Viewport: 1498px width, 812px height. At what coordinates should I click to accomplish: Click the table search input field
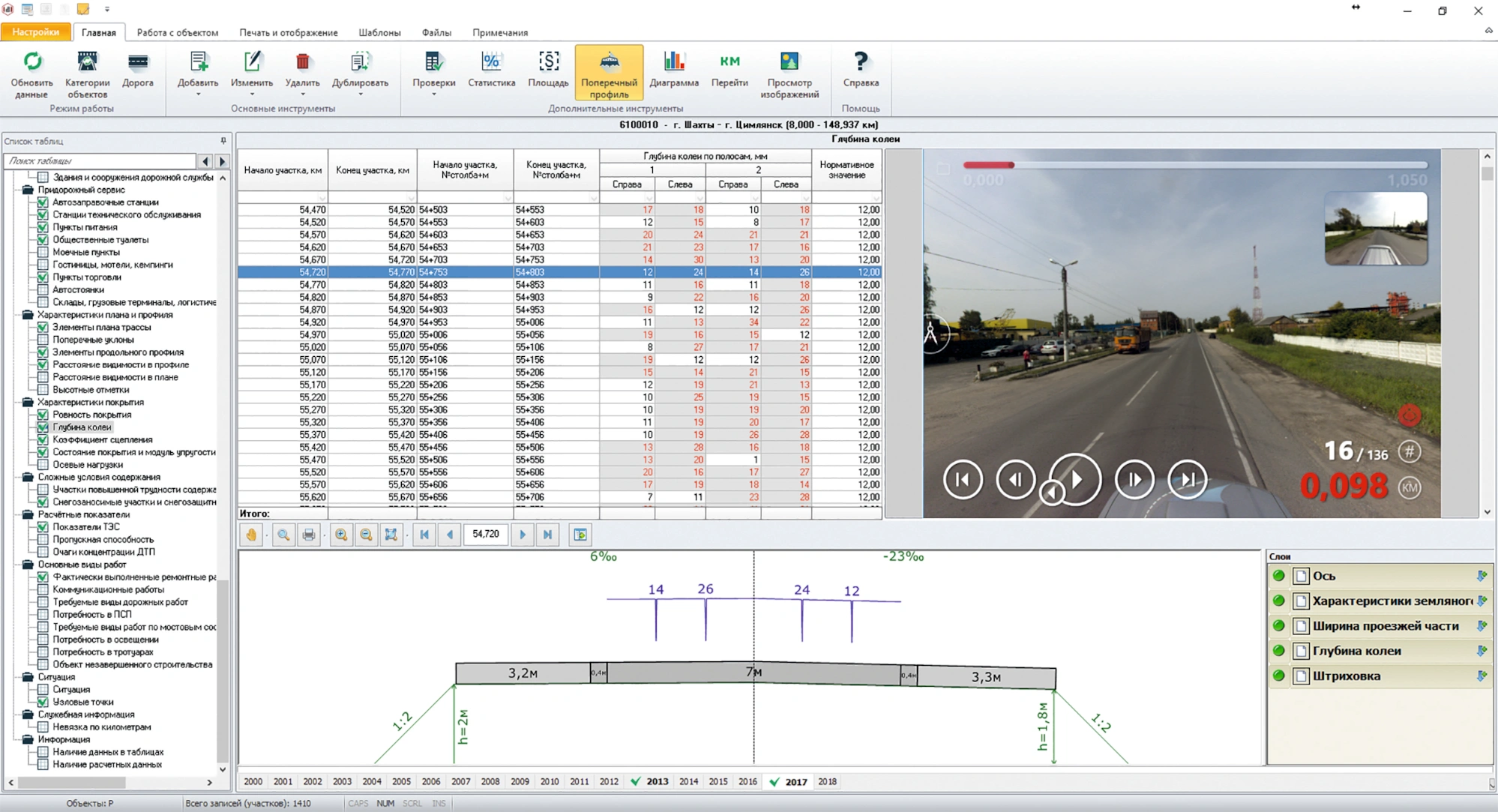(x=100, y=160)
